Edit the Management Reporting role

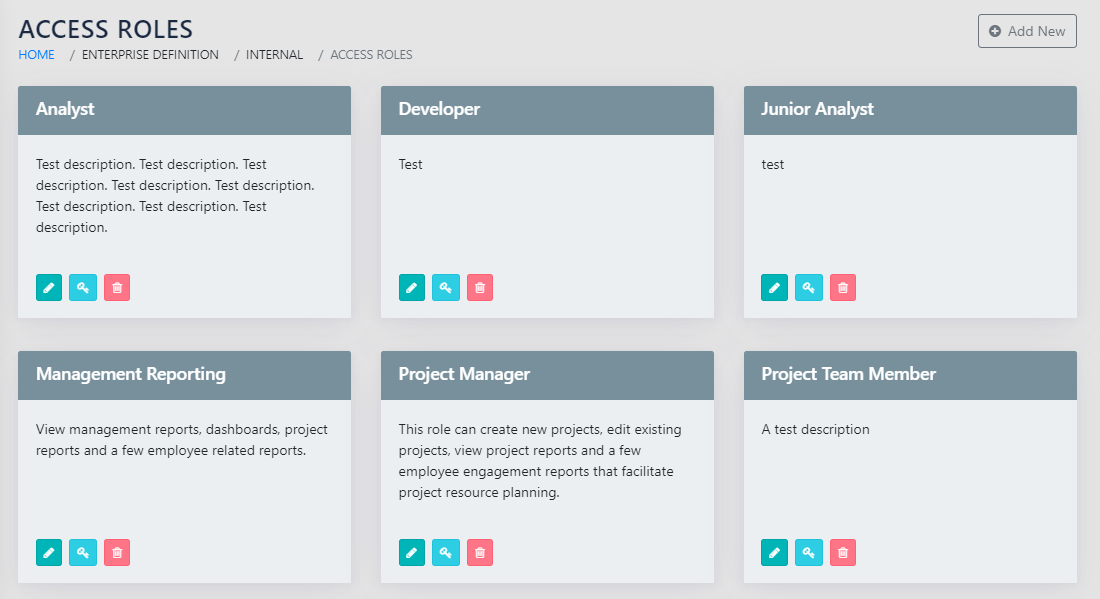49,553
